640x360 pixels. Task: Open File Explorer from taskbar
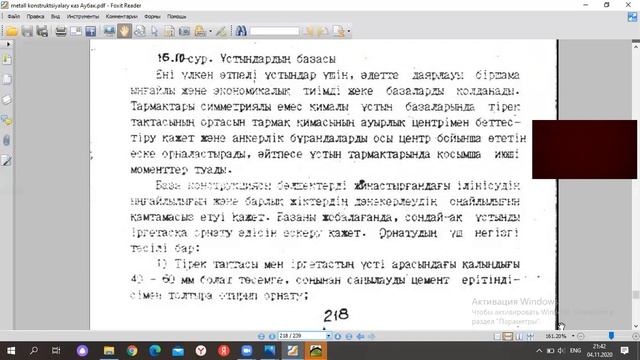tap(109, 351)
